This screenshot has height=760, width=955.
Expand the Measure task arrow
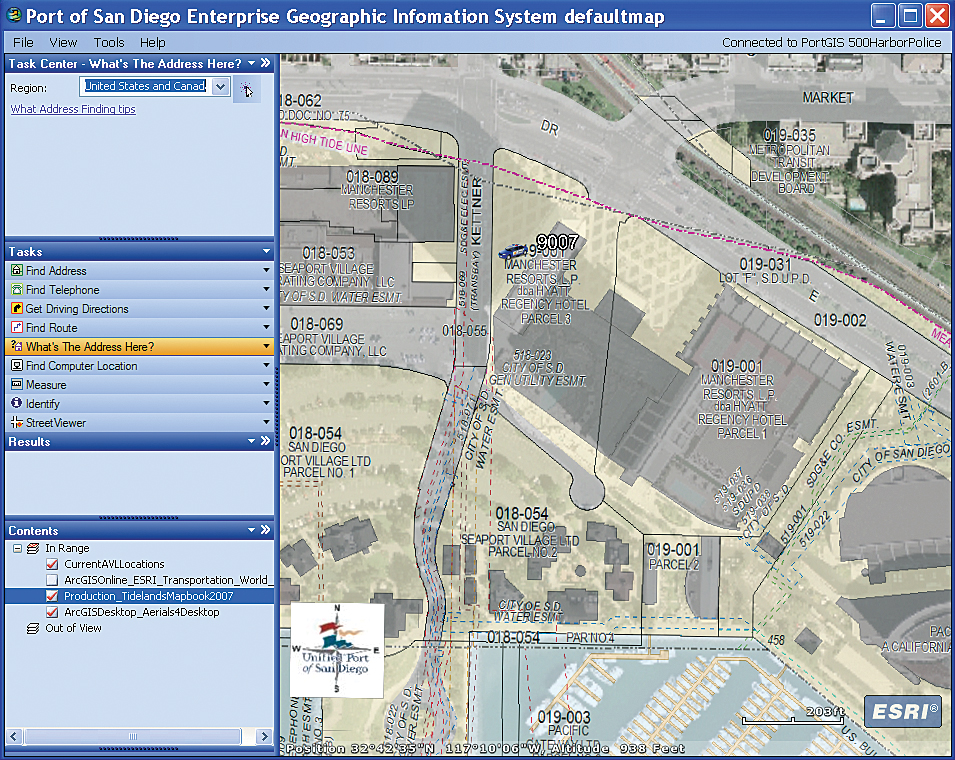pos(266,384)
